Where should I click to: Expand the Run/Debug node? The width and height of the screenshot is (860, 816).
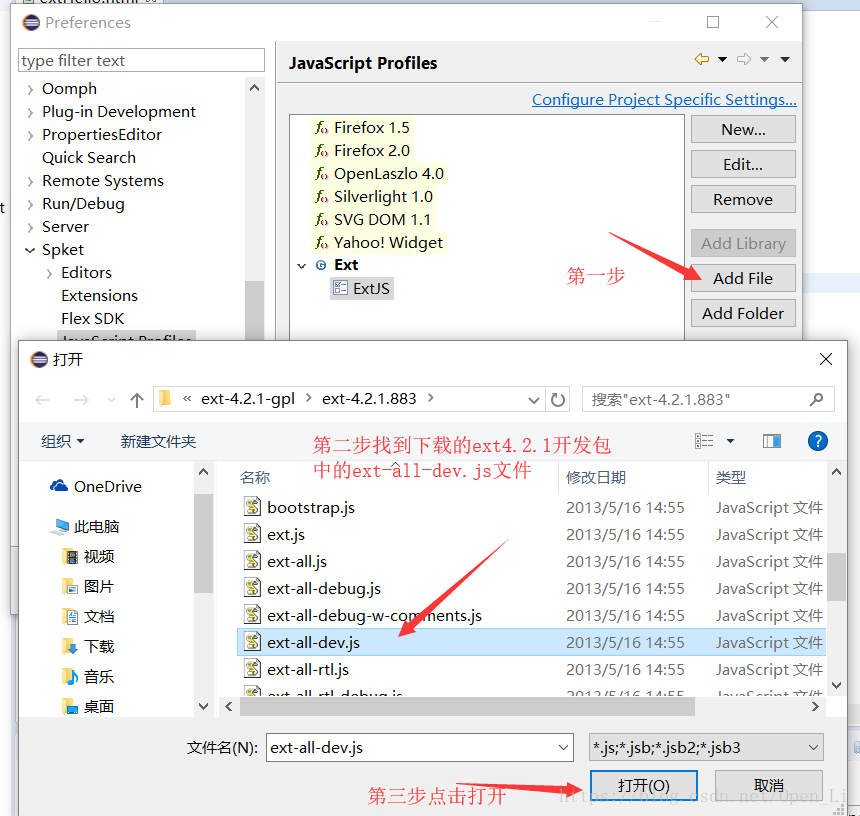click(30, 204)
